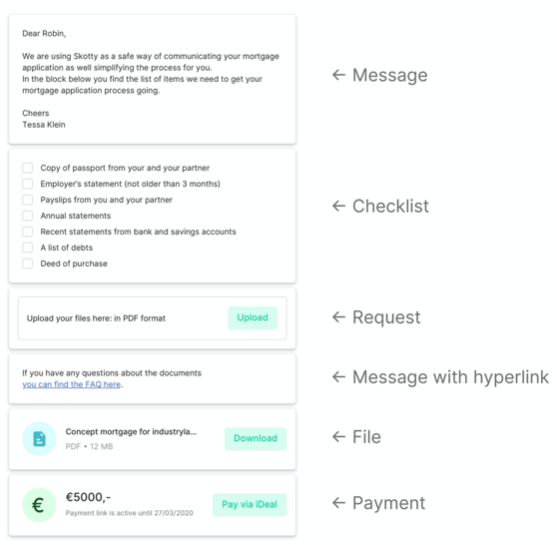The height and width of the screenshot is (545, 557).
Task: Check Payslips from you and partner
Action: pyautogui.click(x=27, y=200)
